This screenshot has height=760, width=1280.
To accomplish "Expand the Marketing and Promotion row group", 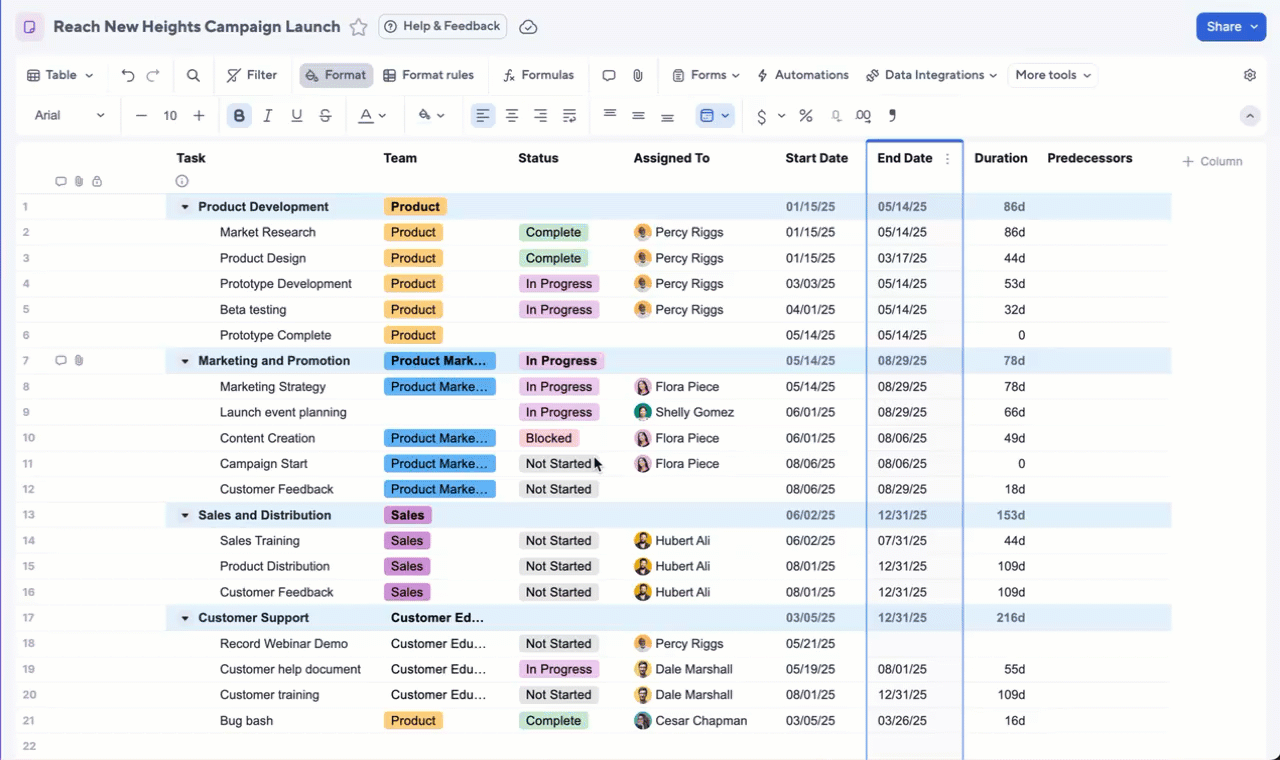I will [x=184, y=360].
